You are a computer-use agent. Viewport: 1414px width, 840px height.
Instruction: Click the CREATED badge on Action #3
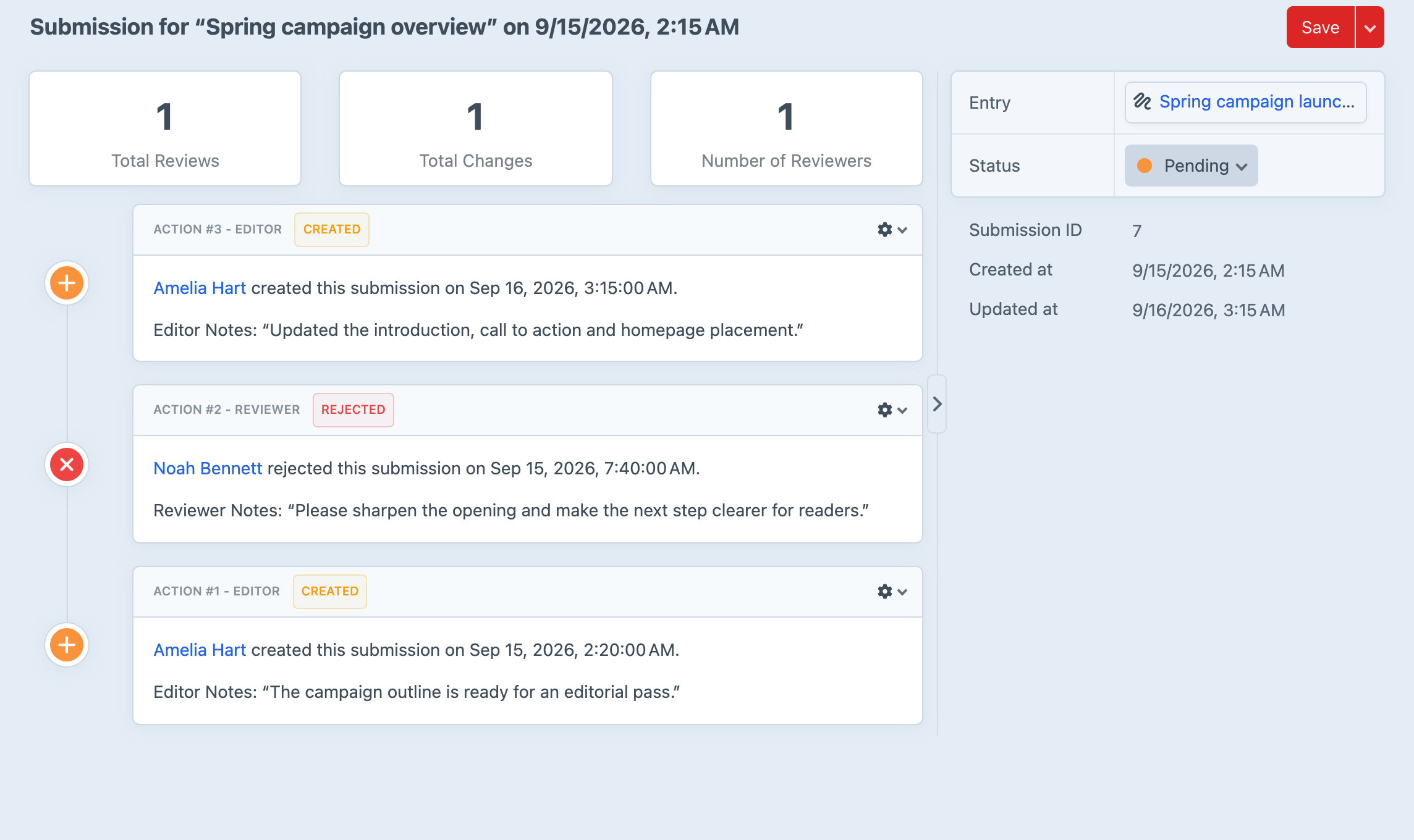tap(332, 230)
